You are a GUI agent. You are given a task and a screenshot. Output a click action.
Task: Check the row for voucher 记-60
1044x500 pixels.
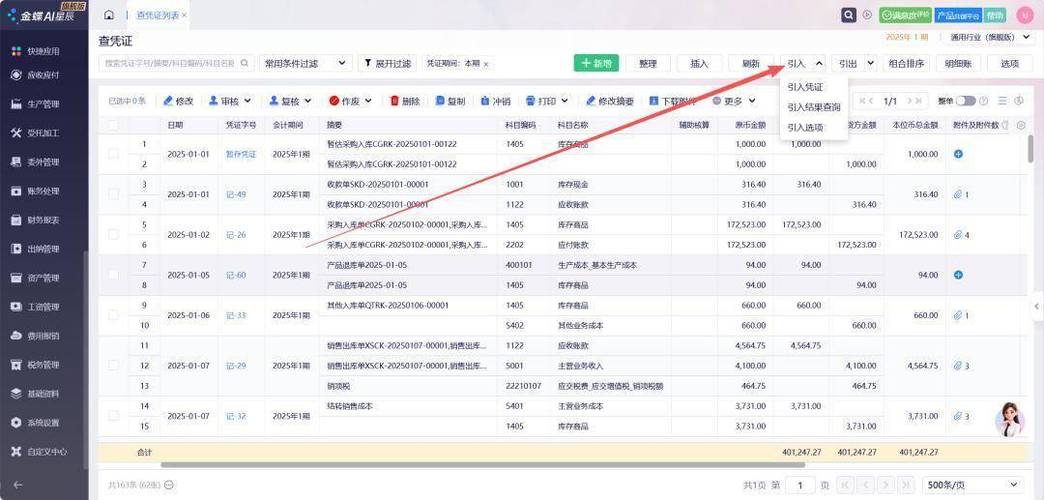click(x=113, y=275)
